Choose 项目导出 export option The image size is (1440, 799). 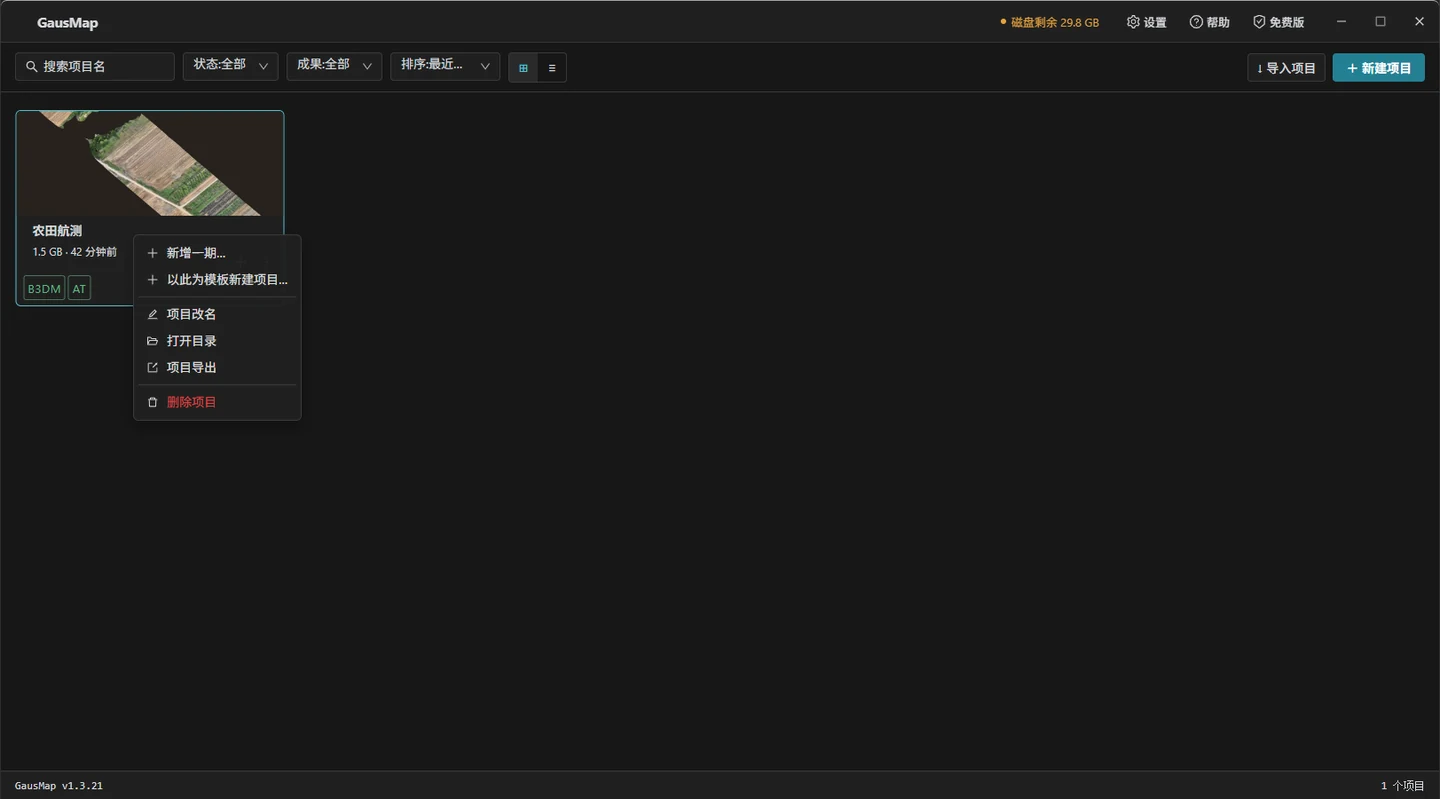[217, 367]
